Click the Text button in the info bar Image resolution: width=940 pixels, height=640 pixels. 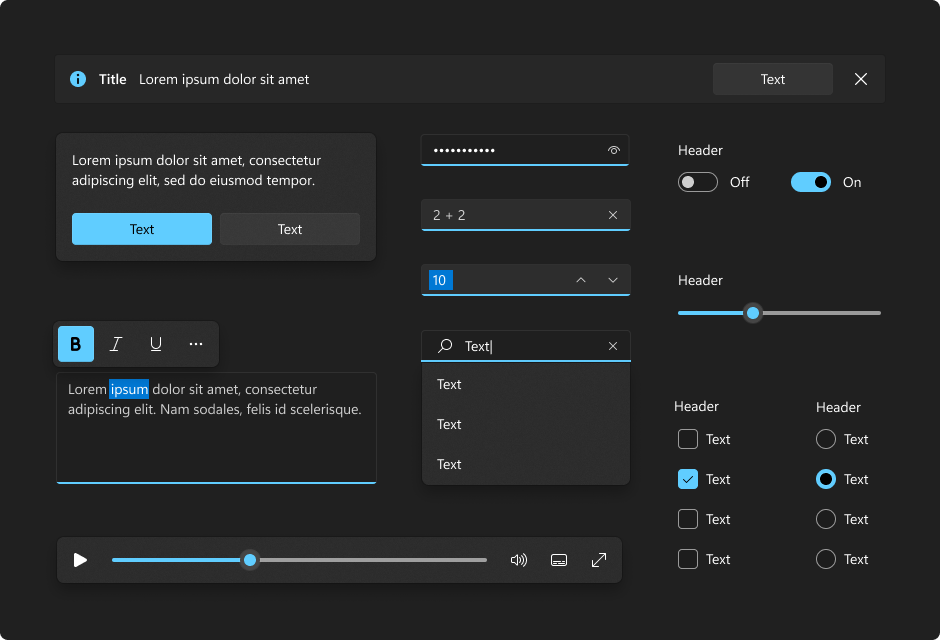(772, 79)
